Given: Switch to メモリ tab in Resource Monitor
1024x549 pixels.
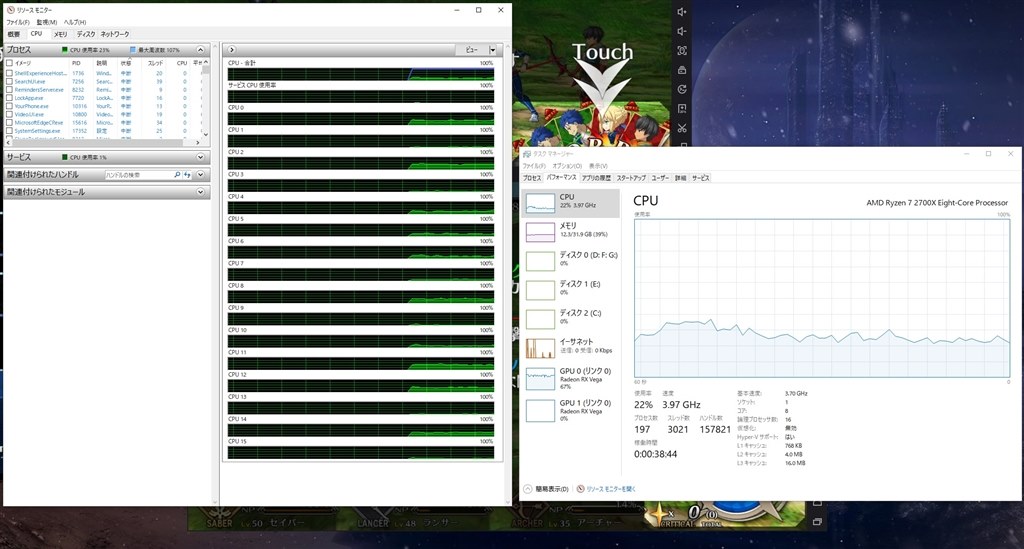Looking at the screenshot, I should tap(61, 34).
